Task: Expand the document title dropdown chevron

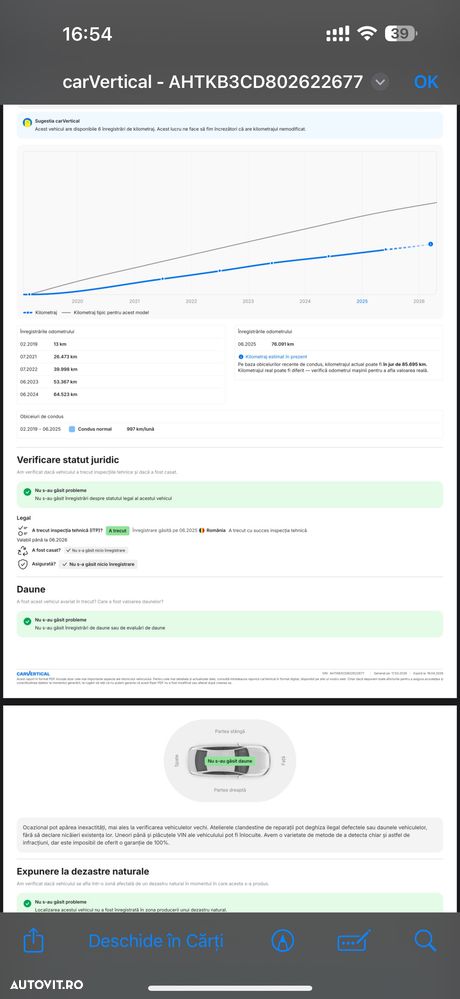Action: [380, 82]
